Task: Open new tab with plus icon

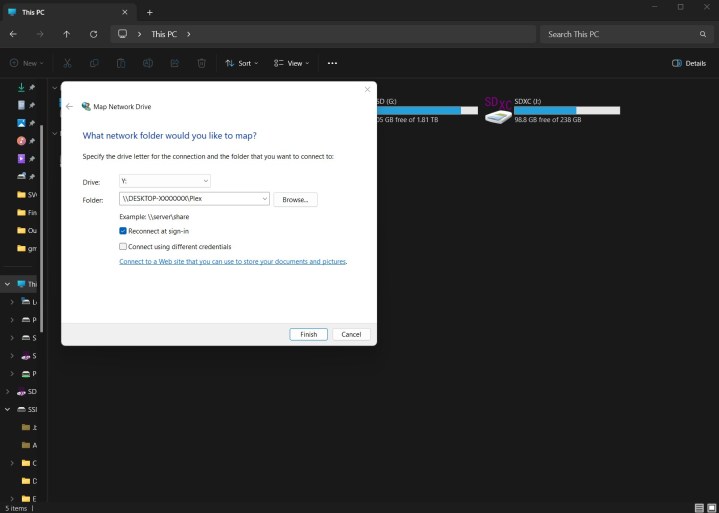Action: click(x=150, y=12)
